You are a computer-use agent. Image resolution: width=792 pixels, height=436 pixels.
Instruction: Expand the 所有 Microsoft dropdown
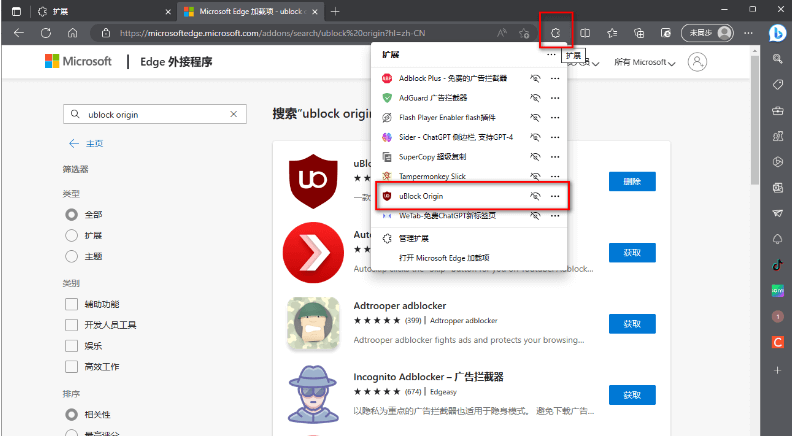645,62
